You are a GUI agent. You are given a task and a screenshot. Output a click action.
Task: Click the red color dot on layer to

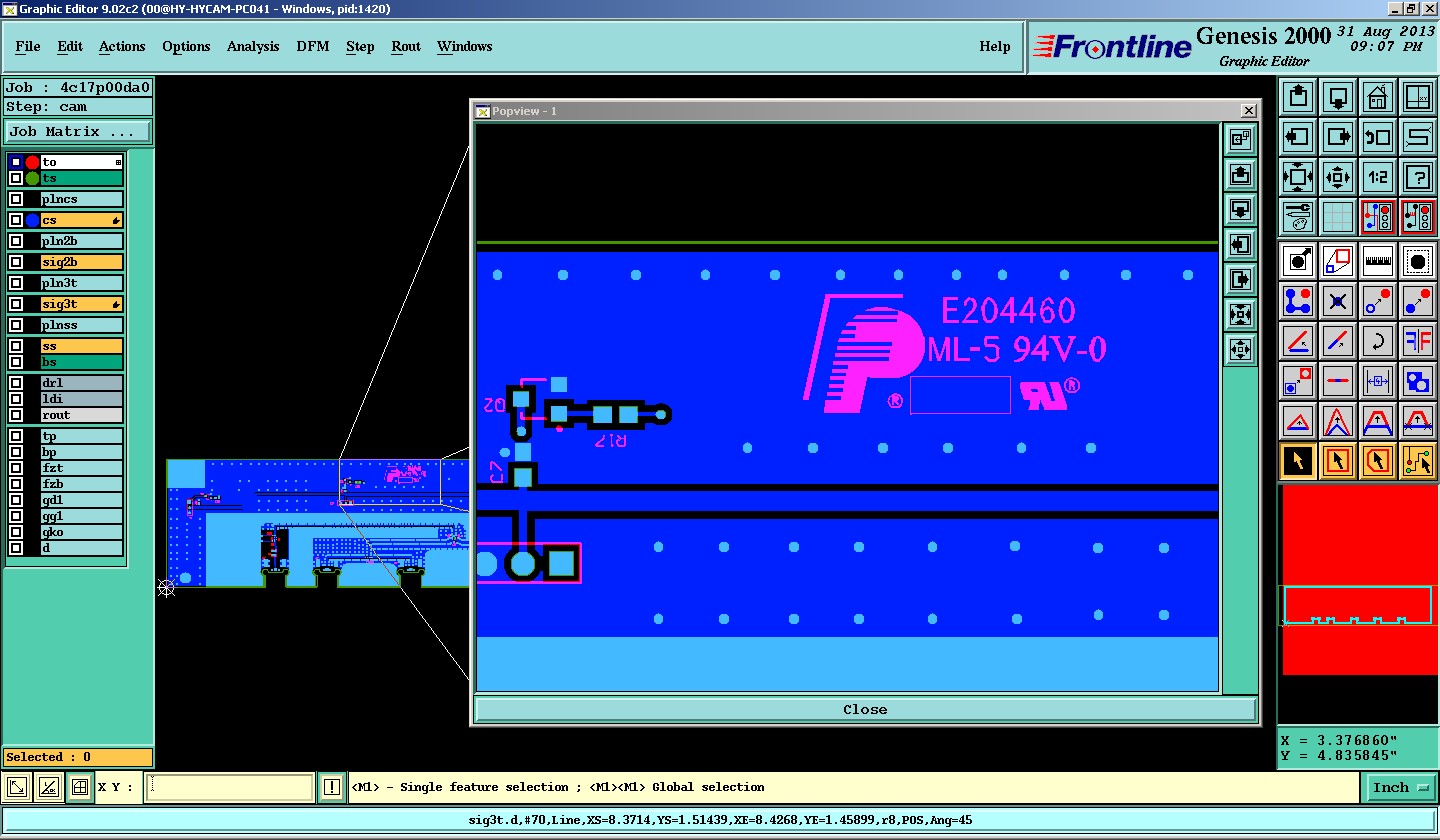click(x=32, y=162)
